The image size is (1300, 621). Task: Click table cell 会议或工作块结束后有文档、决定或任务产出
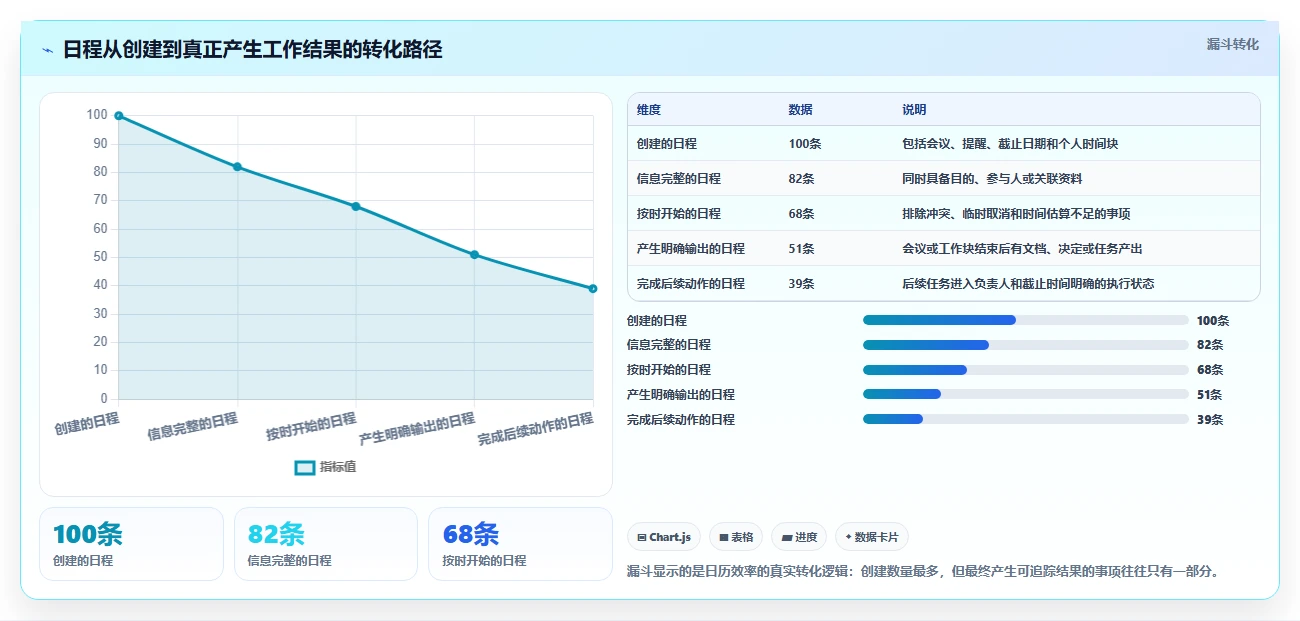tap(1022, 249)
